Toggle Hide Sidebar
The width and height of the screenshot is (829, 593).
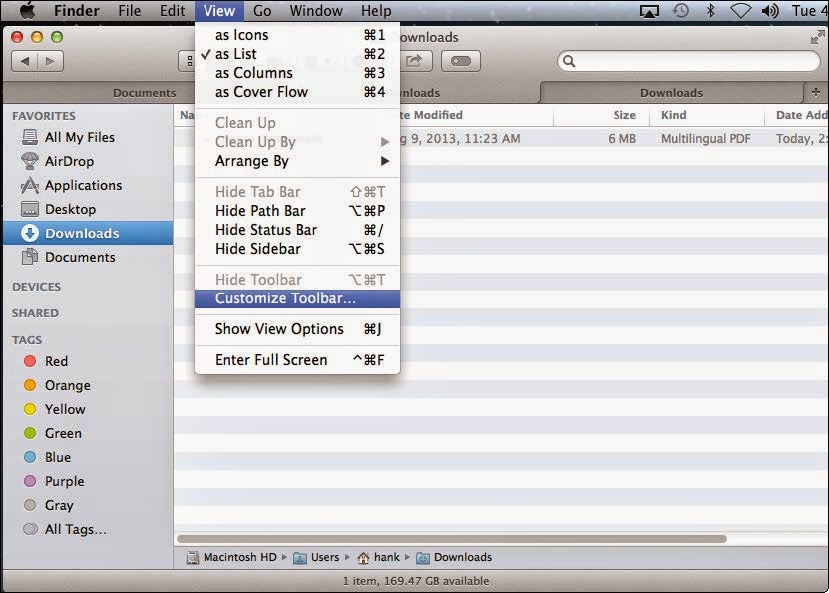297,249
